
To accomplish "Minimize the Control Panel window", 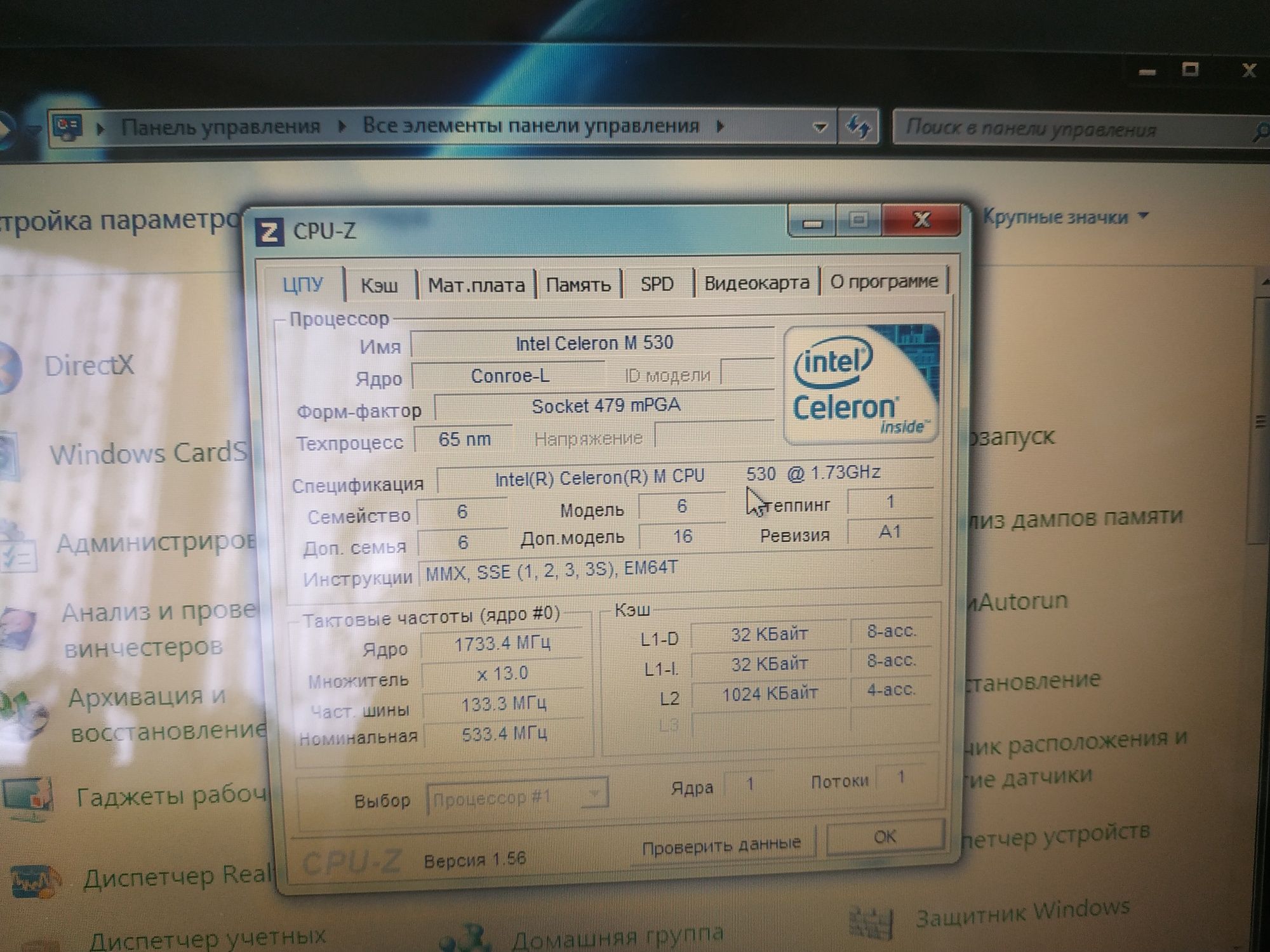I will point(1147,72).
